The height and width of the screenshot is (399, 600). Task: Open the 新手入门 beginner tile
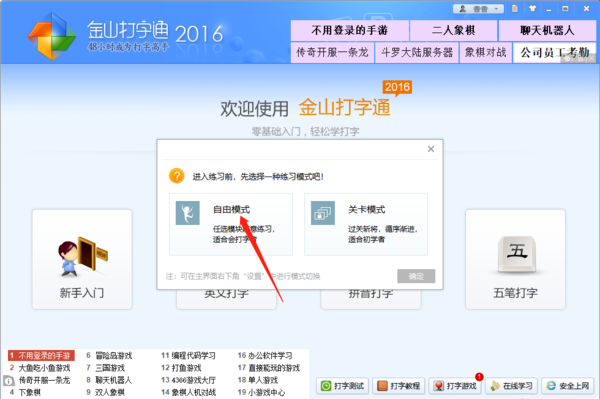click(x=82, y=259)
